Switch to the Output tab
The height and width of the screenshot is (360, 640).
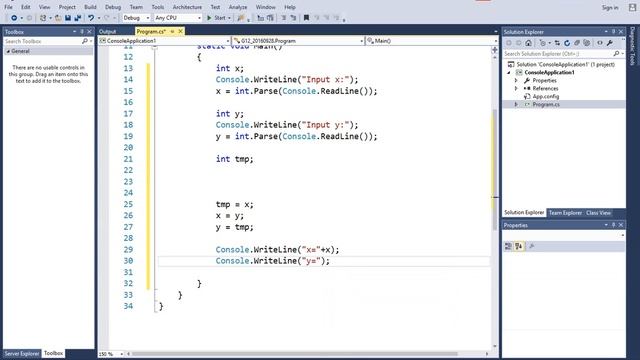(107, 31)
